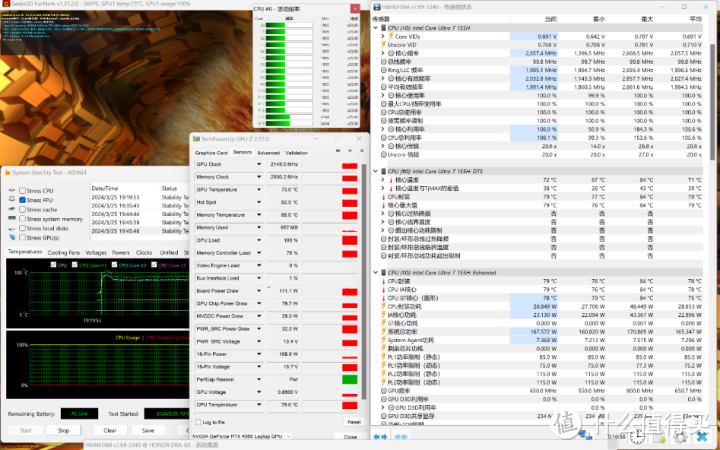Click GPU-Z refresh sensors icon
The height and width of the screenshot is (450, 720).
(350, 151)
